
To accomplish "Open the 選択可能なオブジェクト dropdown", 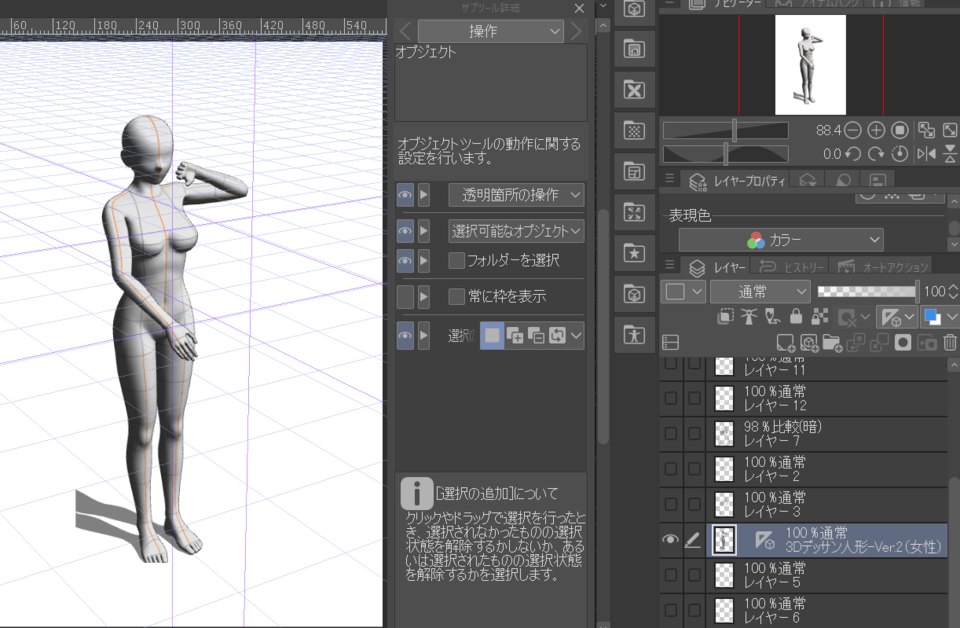I will click(516, 231).
